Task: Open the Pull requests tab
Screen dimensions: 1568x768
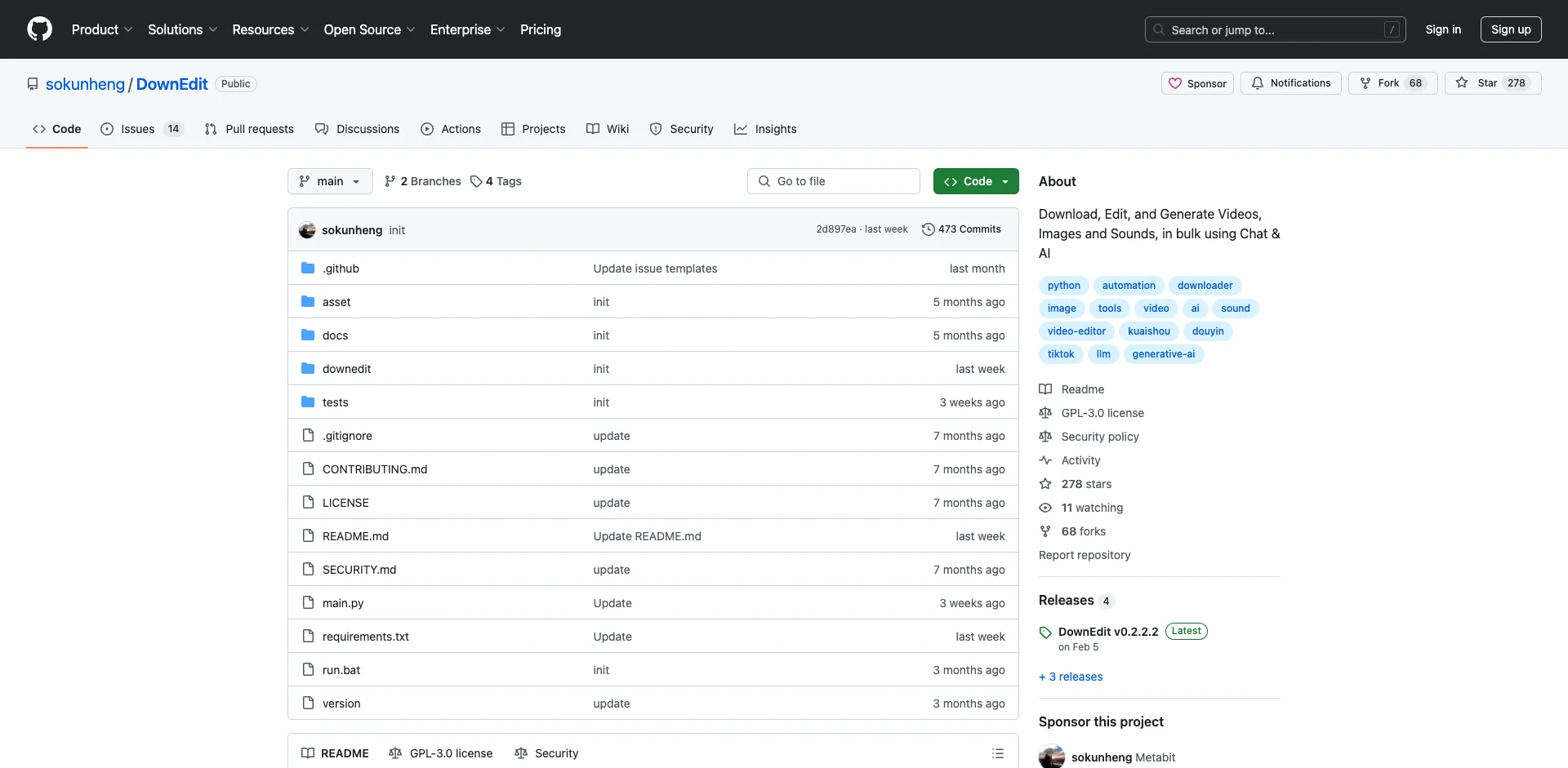Action: click(x=249, y=129)
